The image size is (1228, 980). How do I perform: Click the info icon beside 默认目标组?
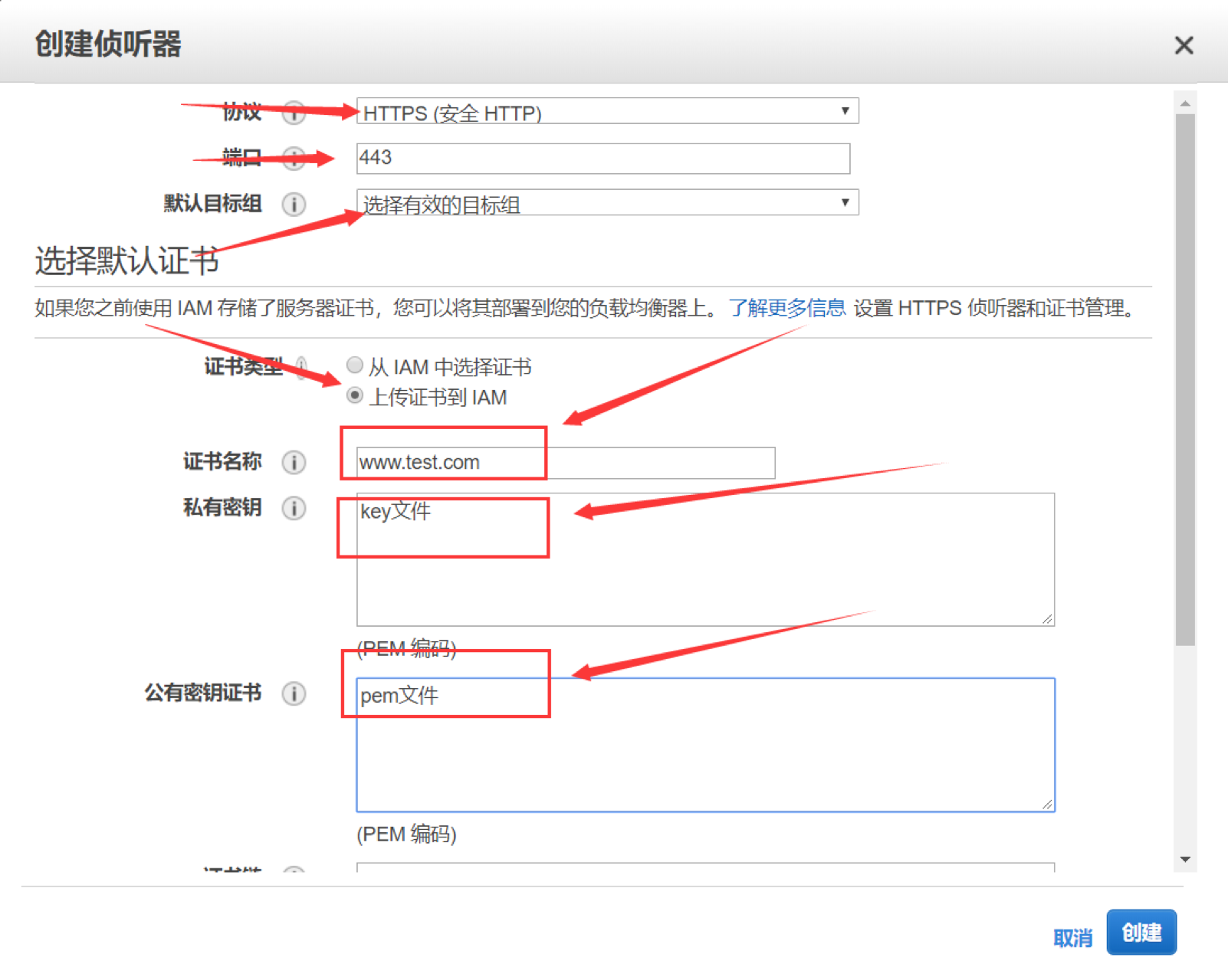pos(294,205)
